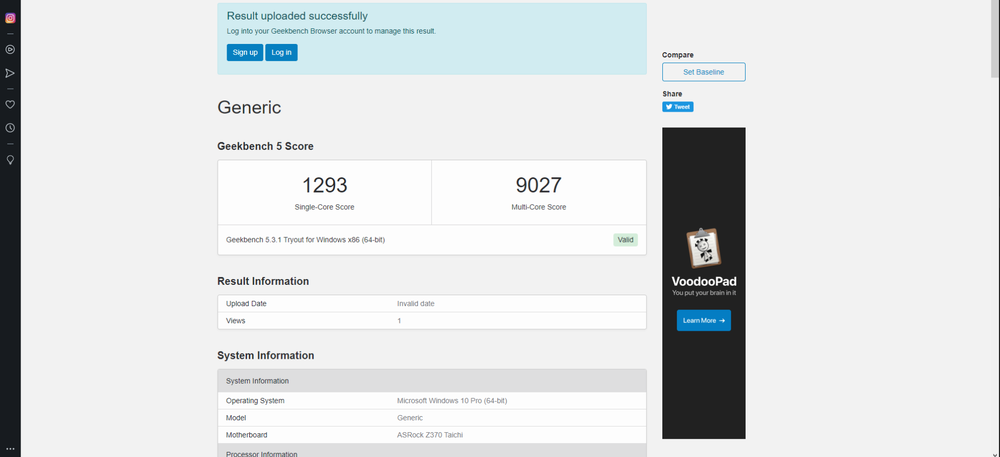Open Instagram in the Opera sidebar
This screenshot has height=457, width=1000.
click(10, 18)
